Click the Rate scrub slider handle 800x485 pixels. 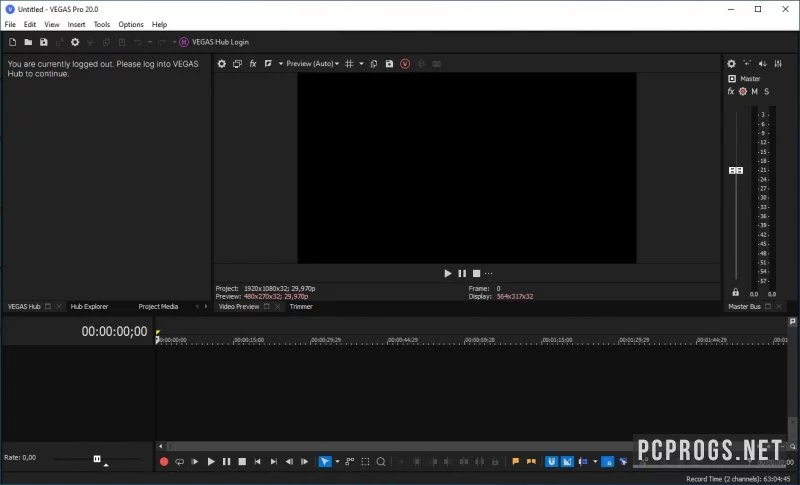[x=97, y=458]
